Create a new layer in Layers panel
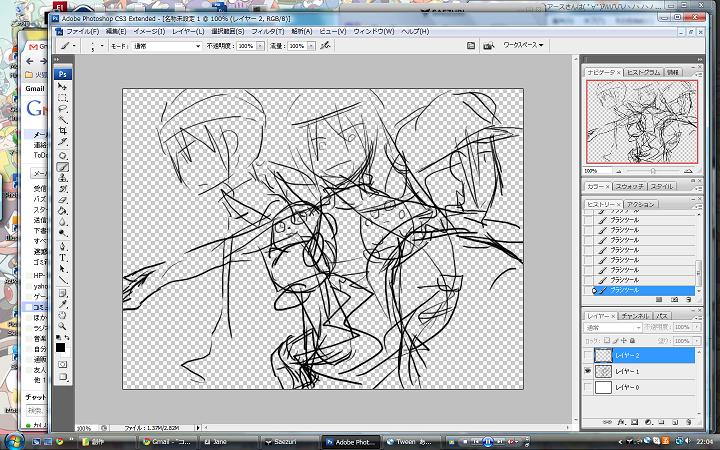This screenshot has width=720, height=450. (x=675, y=422)
